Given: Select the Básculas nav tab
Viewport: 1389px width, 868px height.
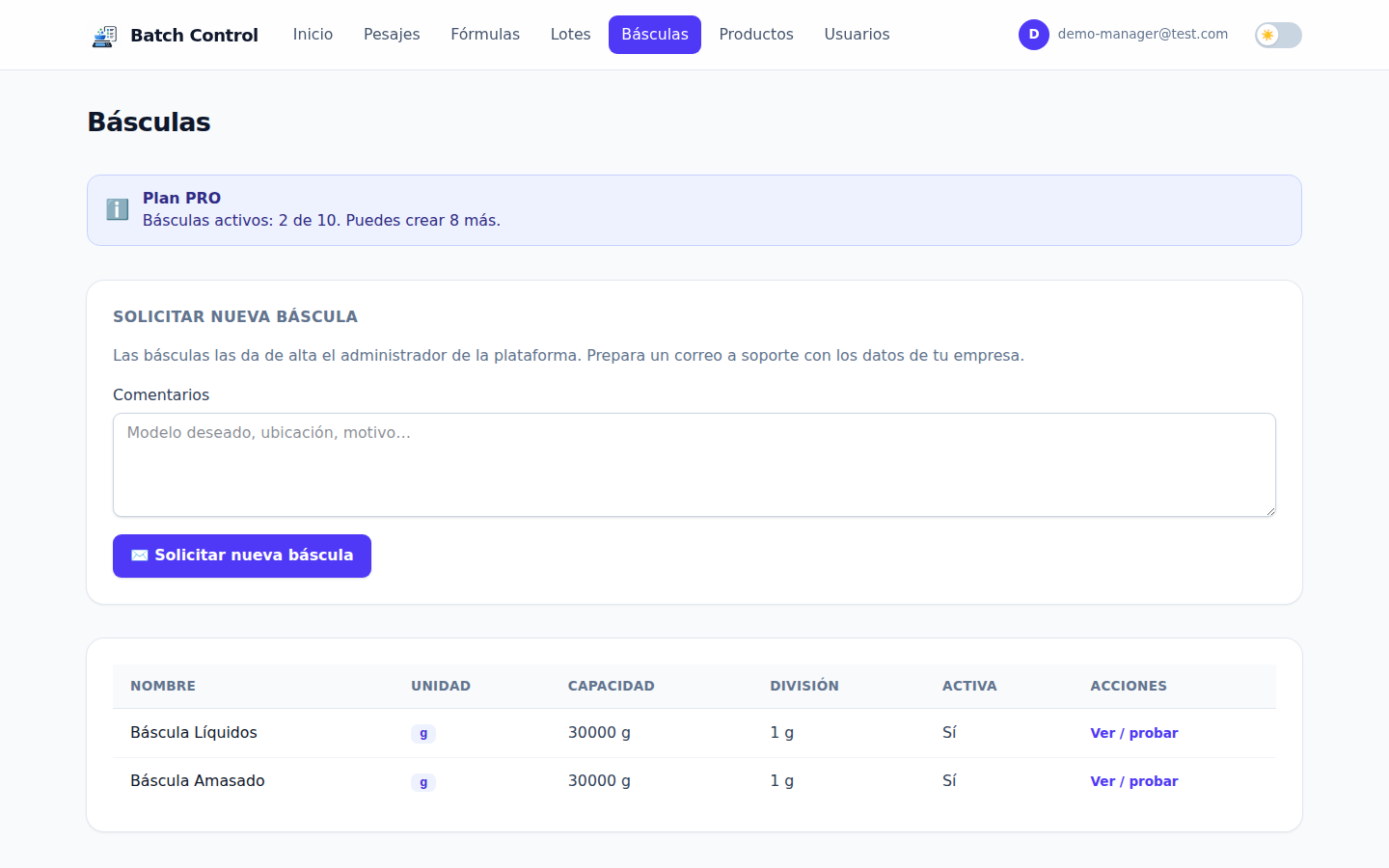Looking at the screenshot, I should [655, 35].
